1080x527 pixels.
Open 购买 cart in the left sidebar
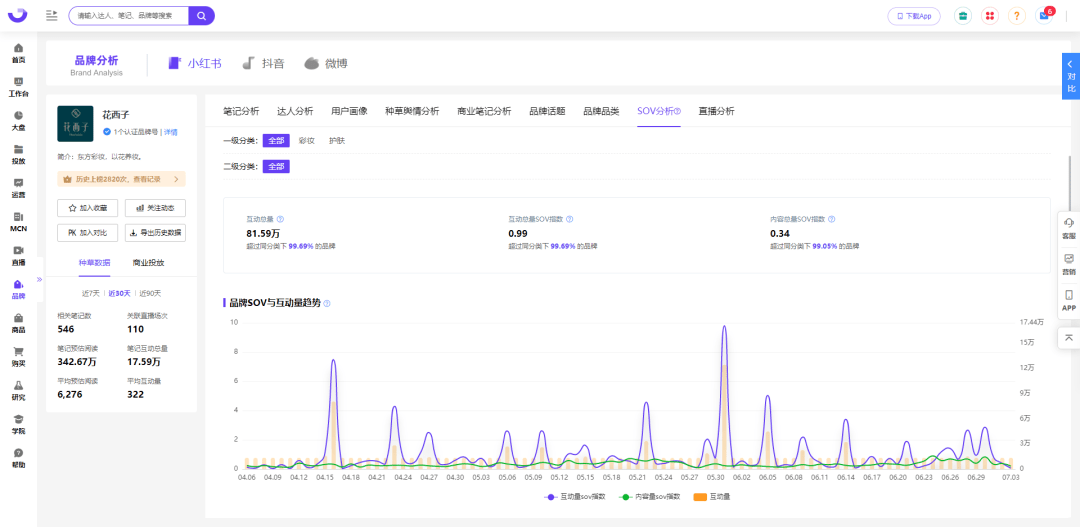click(x=19, y=357)
